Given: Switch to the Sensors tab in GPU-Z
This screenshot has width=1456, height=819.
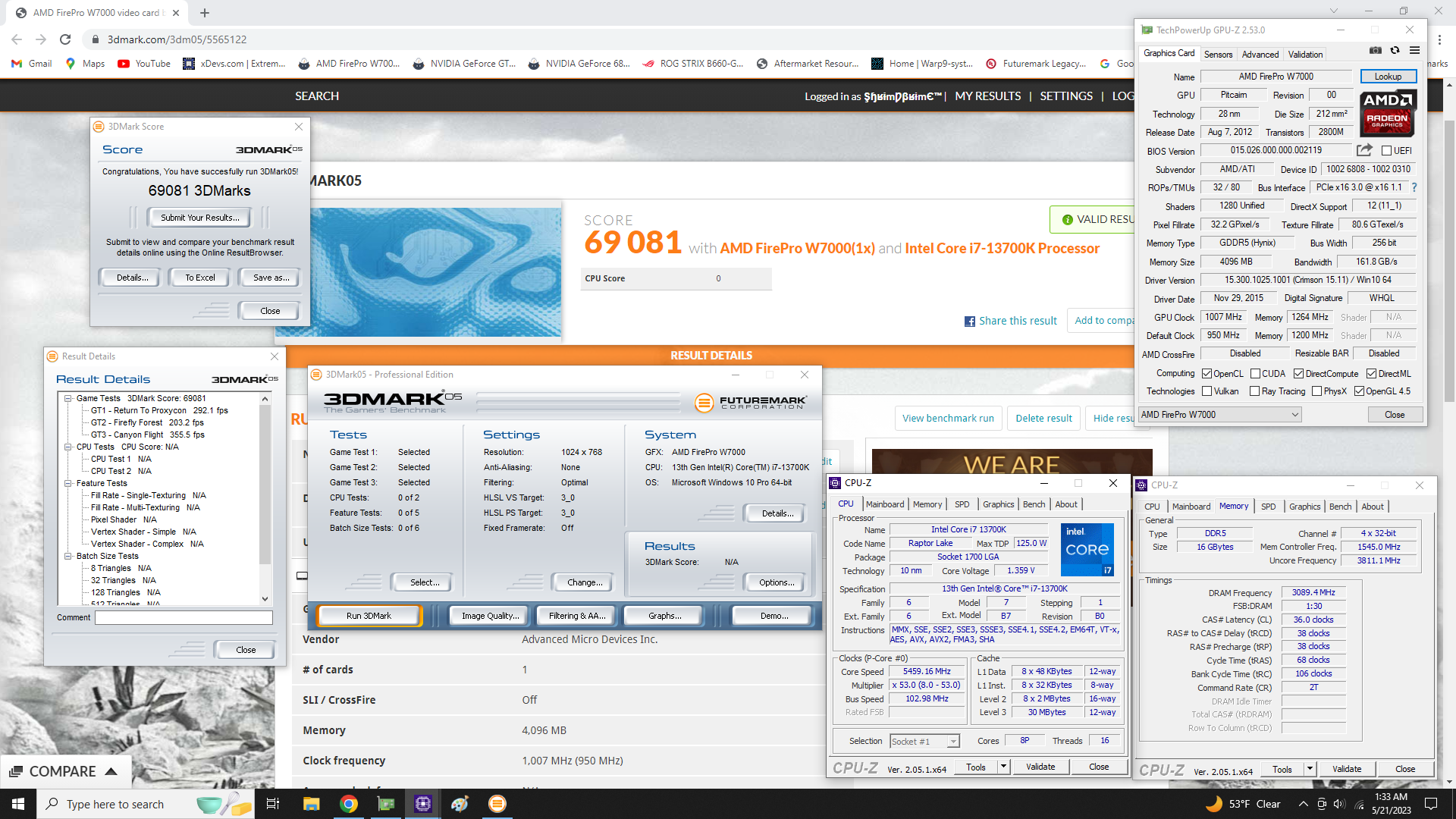Looking at the screenshot, I should 1218,54.
